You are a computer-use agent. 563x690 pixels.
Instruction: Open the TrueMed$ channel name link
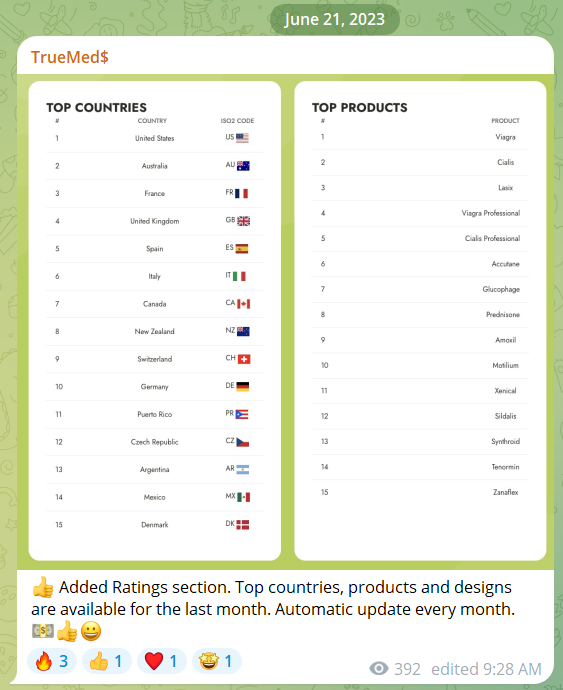click(70, 57)
